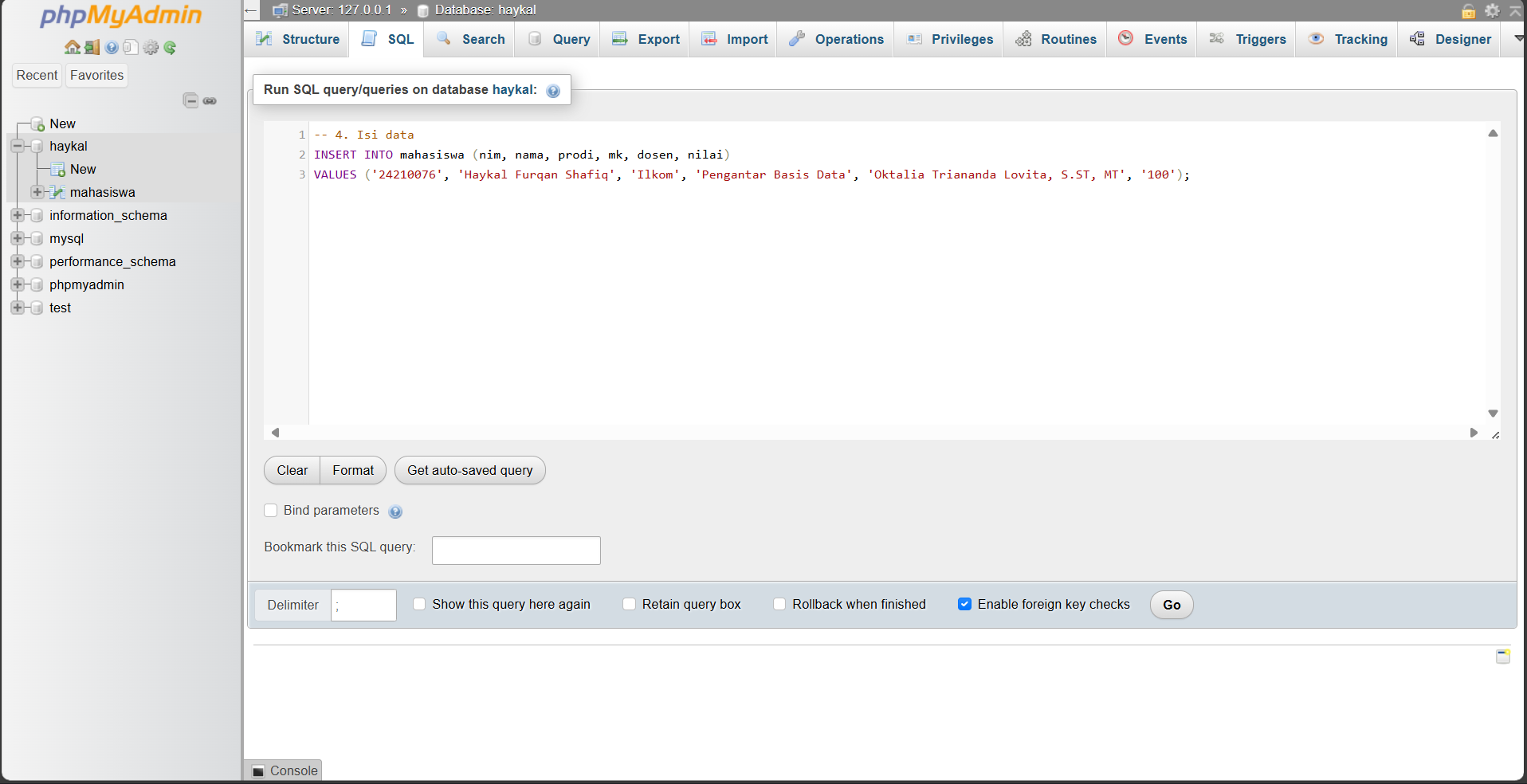Open page settings gear in top bar
The height and width of the screenshot is (784, 1527).
click(1492, 10)
